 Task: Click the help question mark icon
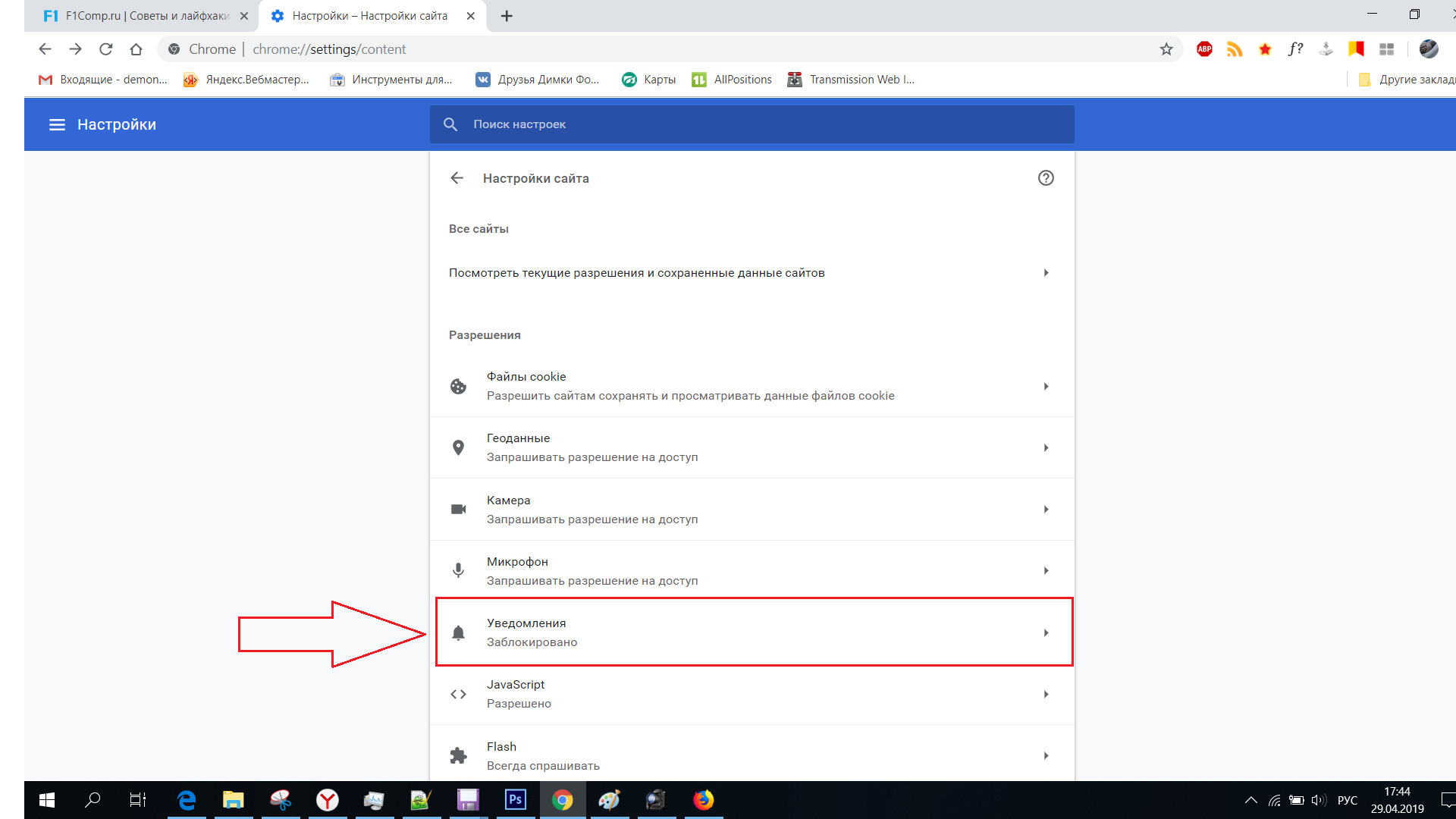click(x=1046, y=178)
